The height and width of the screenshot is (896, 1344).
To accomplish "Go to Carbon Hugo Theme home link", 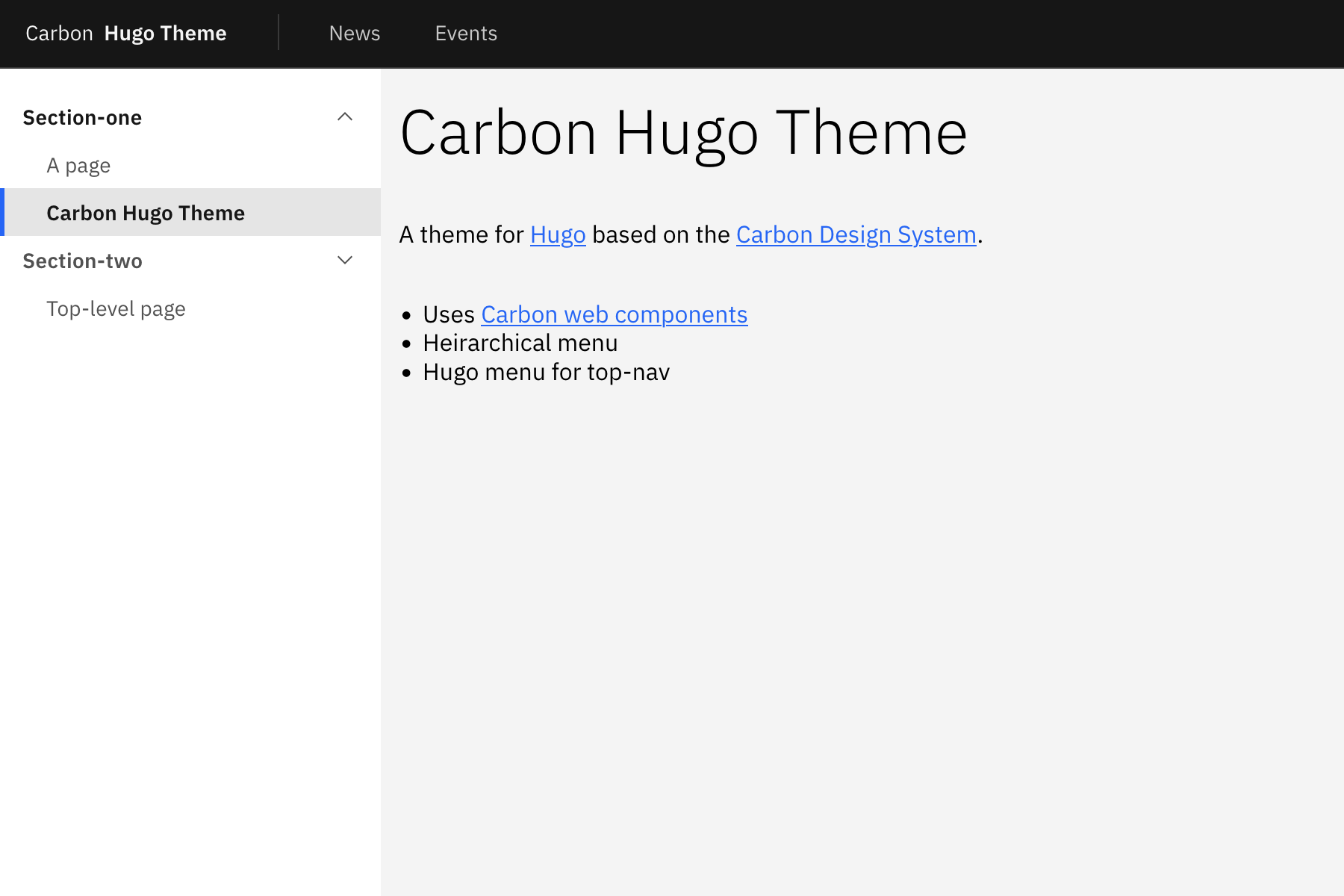I will click(x=126, y=34).
